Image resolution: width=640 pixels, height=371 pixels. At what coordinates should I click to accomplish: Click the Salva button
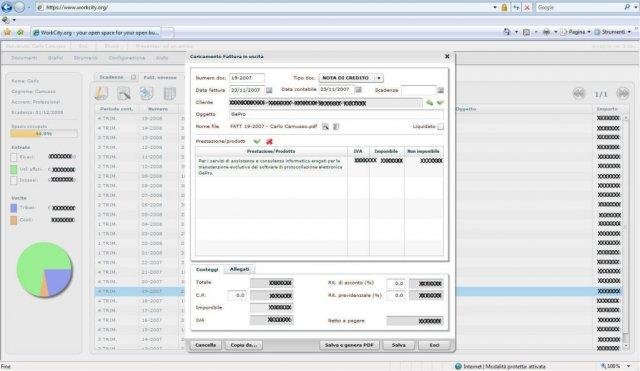pyautogui.click(x=399, y=345)
